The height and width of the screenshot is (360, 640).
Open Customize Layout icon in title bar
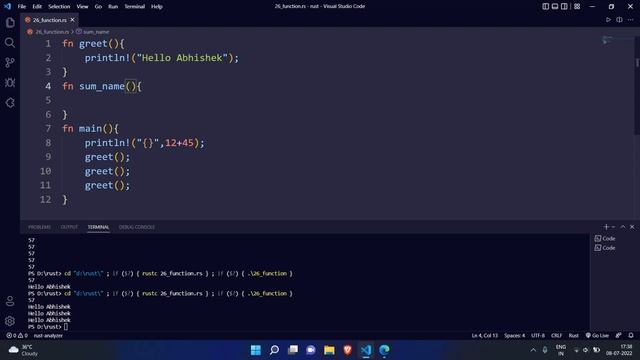click(x=577, y=6)
